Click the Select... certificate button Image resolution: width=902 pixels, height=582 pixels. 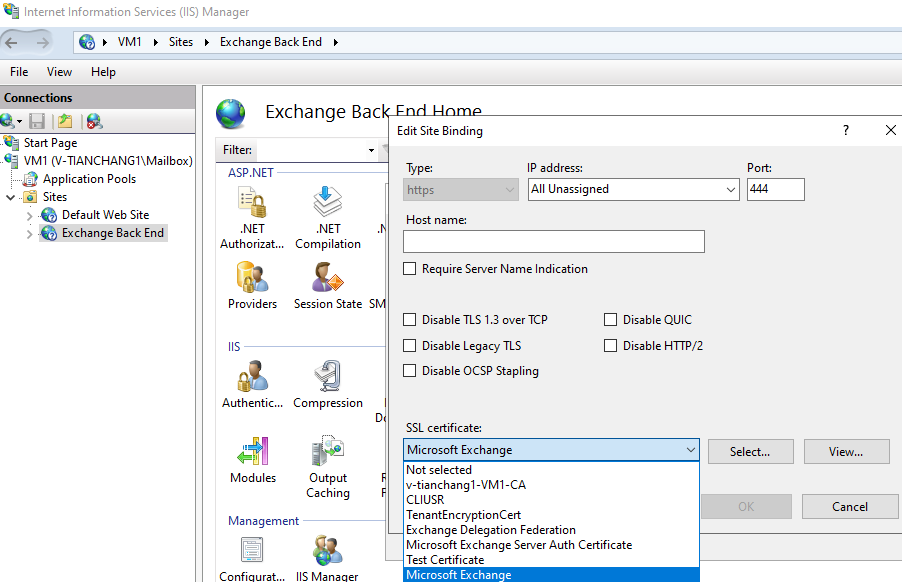pyautogui.click(x=750, y=452)
